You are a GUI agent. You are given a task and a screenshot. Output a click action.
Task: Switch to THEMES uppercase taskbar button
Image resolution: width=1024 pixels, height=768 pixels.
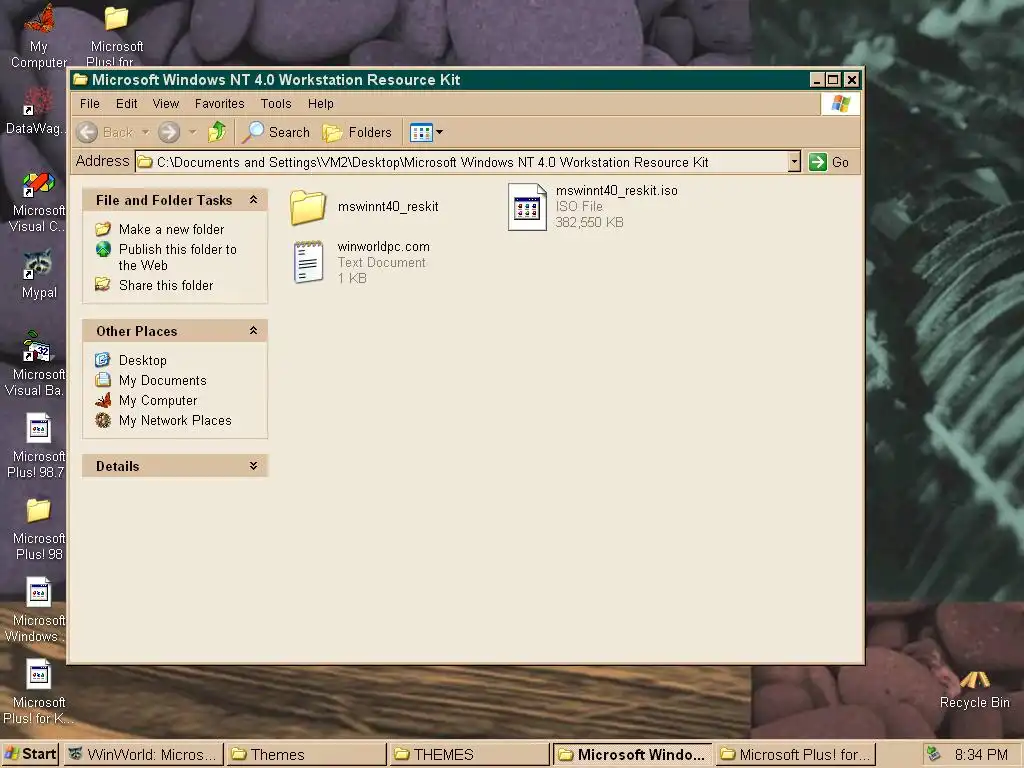click(469, 754)
